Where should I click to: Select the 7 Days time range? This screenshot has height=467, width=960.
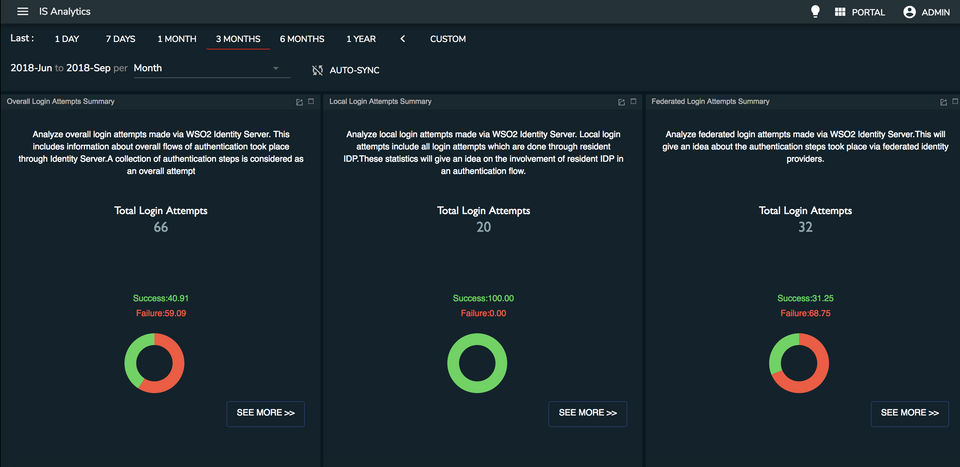[x=120, y=39]
